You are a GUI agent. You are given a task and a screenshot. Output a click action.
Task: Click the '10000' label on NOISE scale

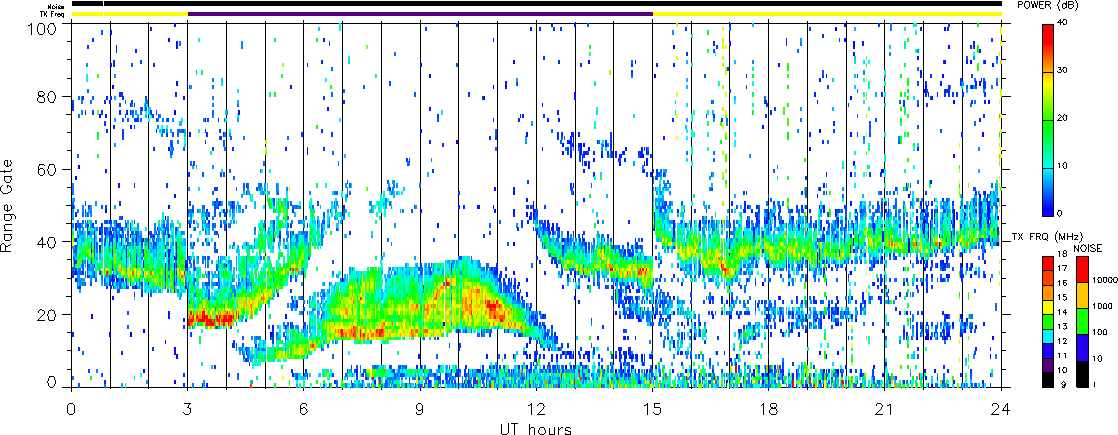click(1103, 282)
